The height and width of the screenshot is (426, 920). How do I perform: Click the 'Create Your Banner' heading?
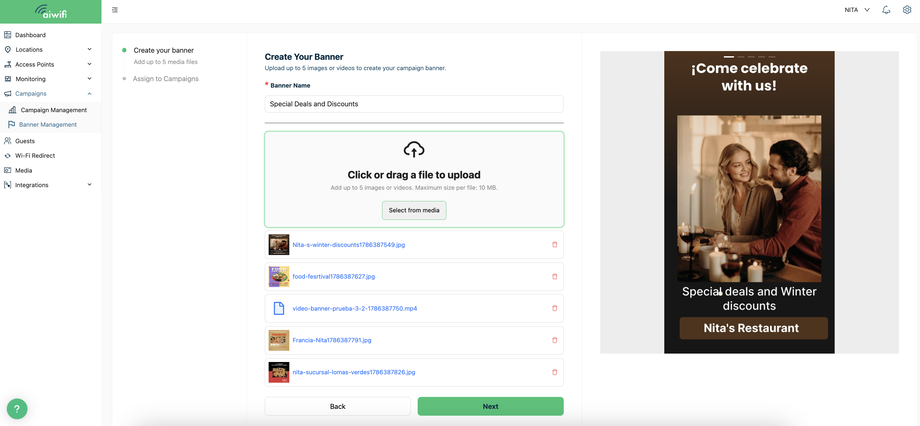tap(304, 57)
